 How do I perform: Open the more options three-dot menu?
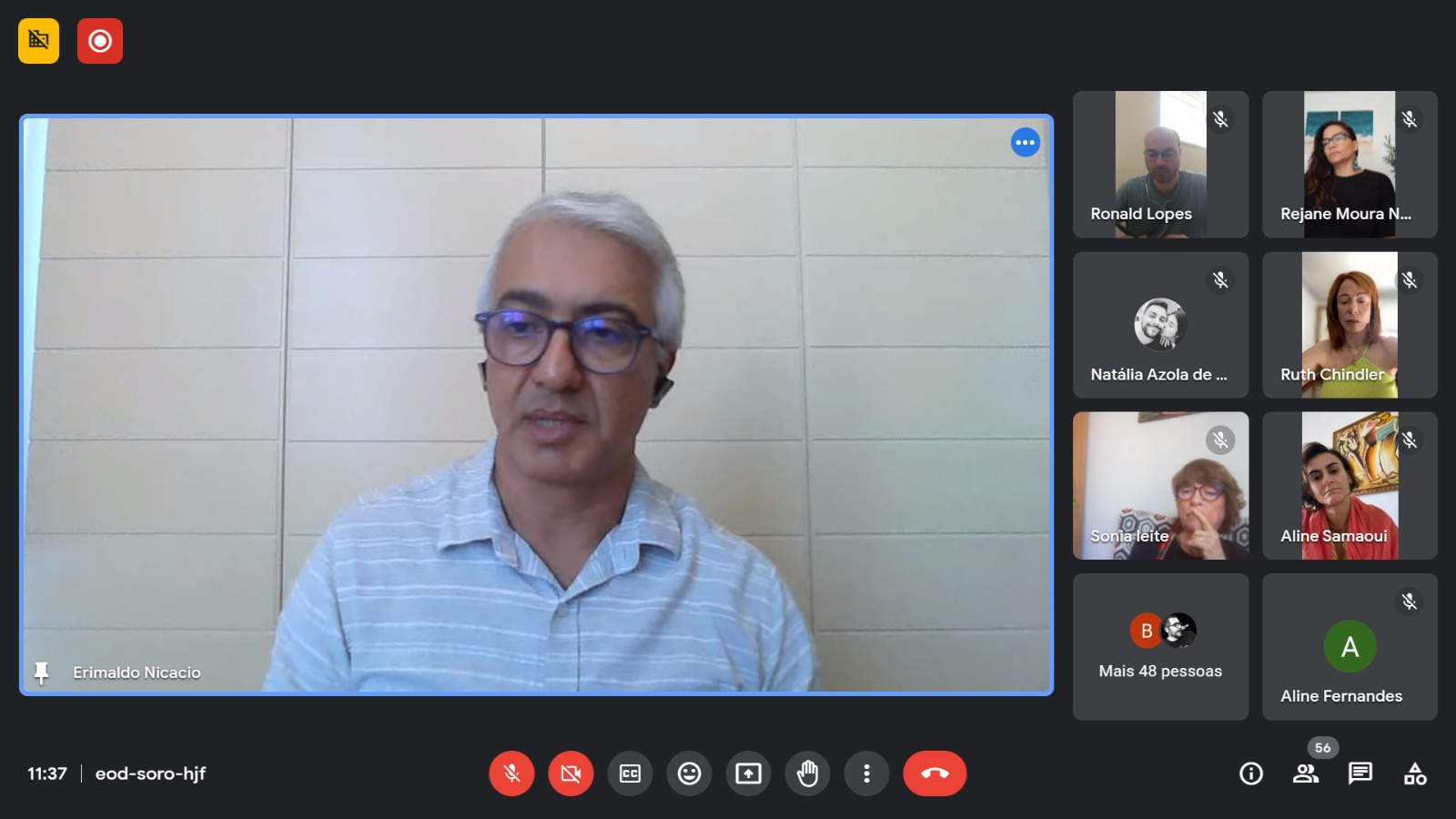coord(866,773)
